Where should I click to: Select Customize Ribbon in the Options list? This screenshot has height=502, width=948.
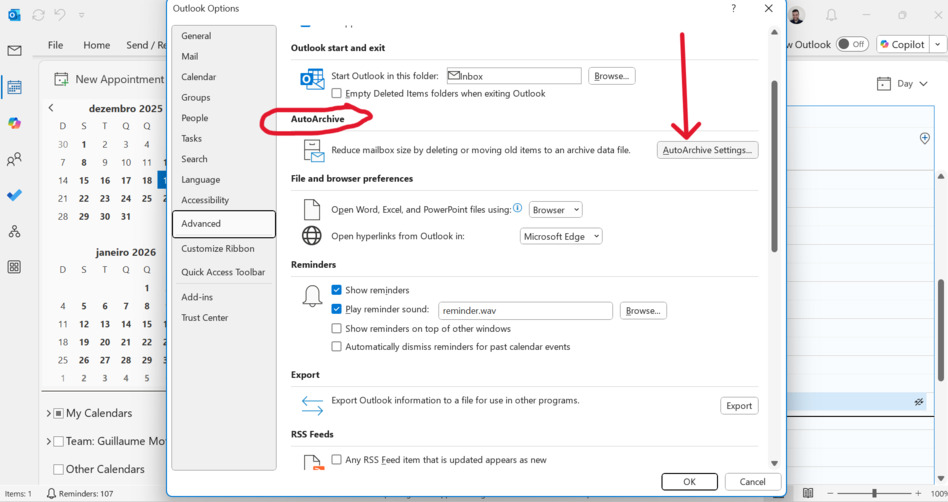(224, 249)
